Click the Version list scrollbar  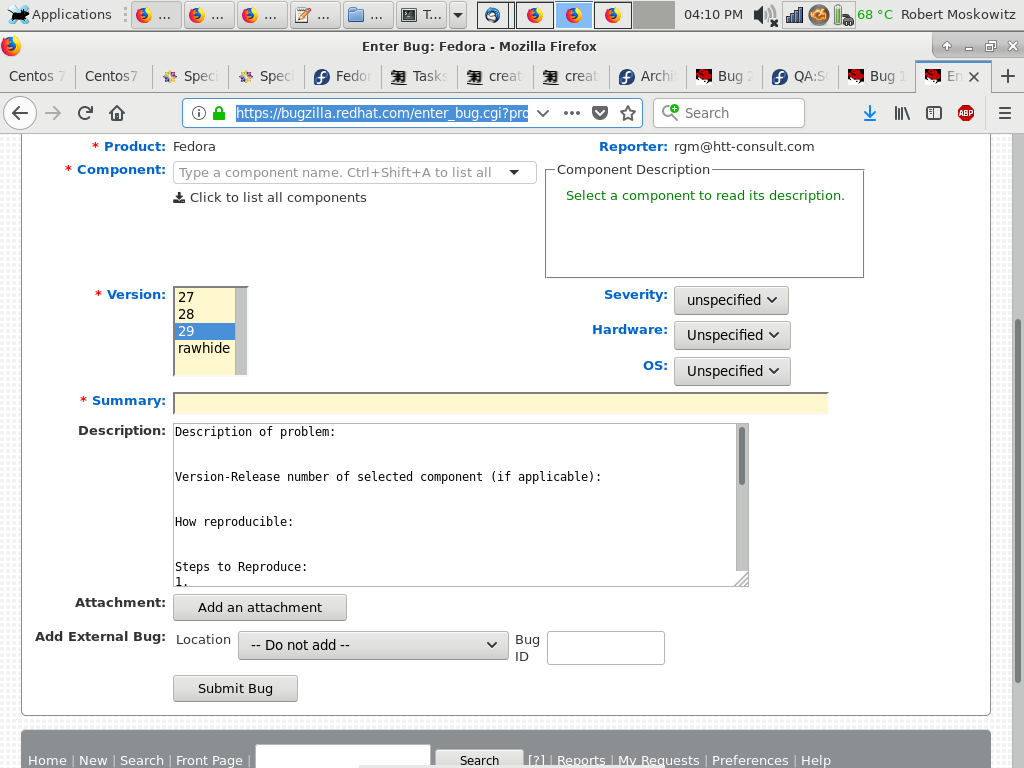click(241, 331)
